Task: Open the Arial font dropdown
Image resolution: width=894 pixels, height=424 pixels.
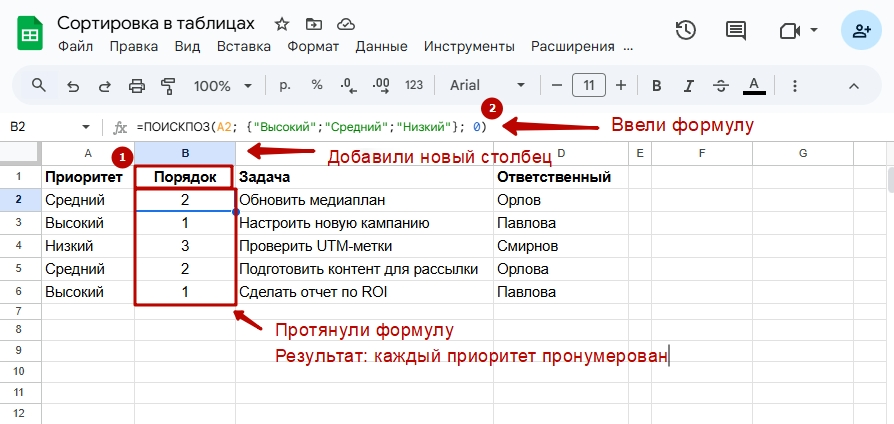Action: (x=487, y=86)
